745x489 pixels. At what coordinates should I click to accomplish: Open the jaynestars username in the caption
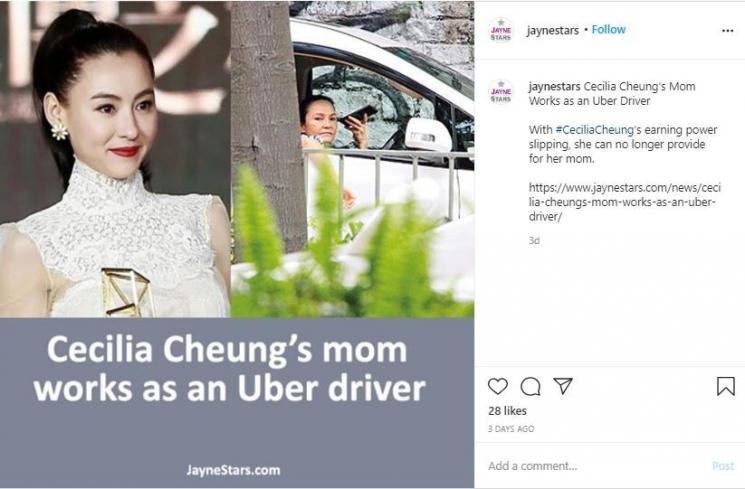(x=554, y=86)
